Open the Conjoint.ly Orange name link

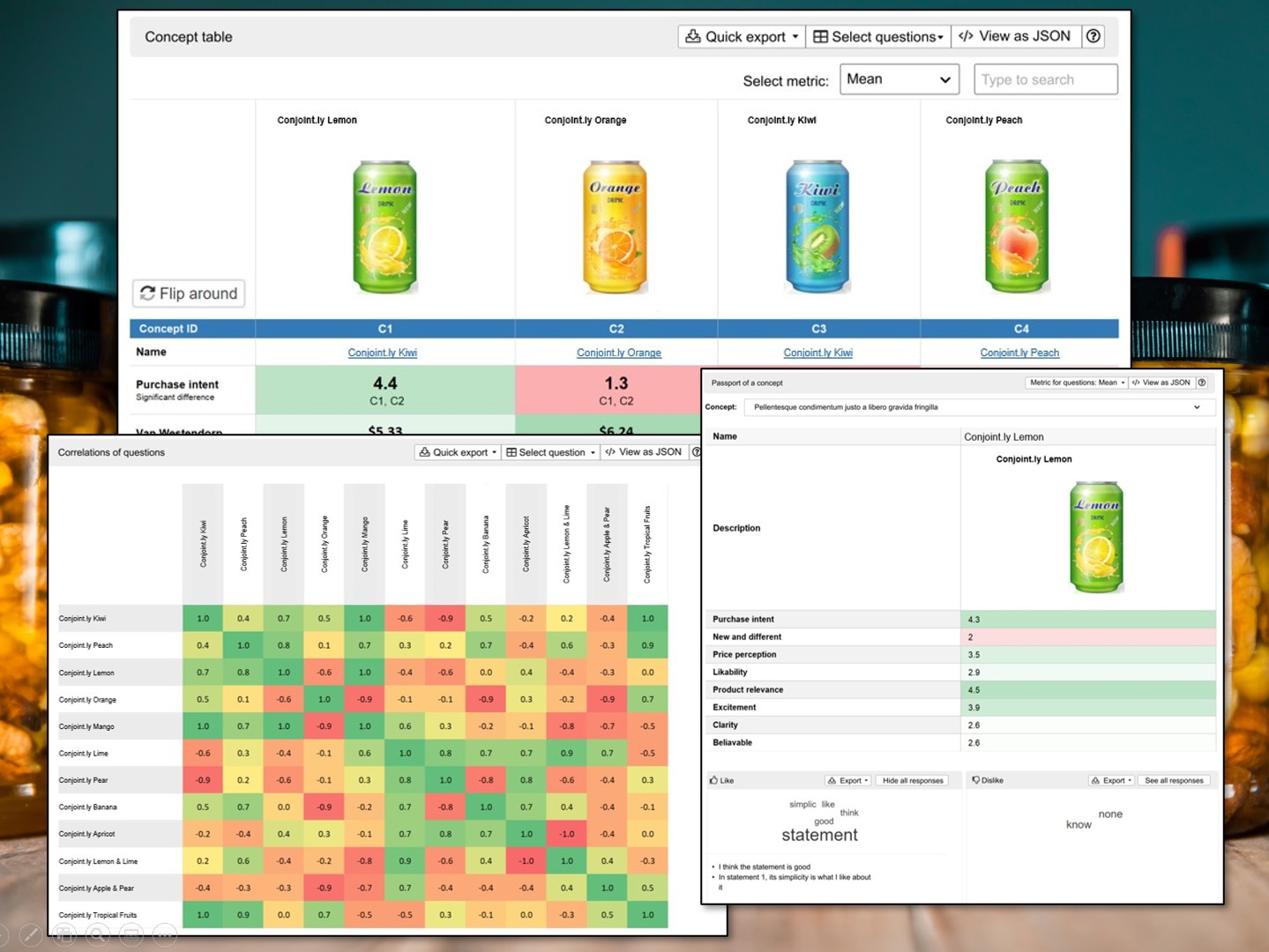tap(618, 353)
